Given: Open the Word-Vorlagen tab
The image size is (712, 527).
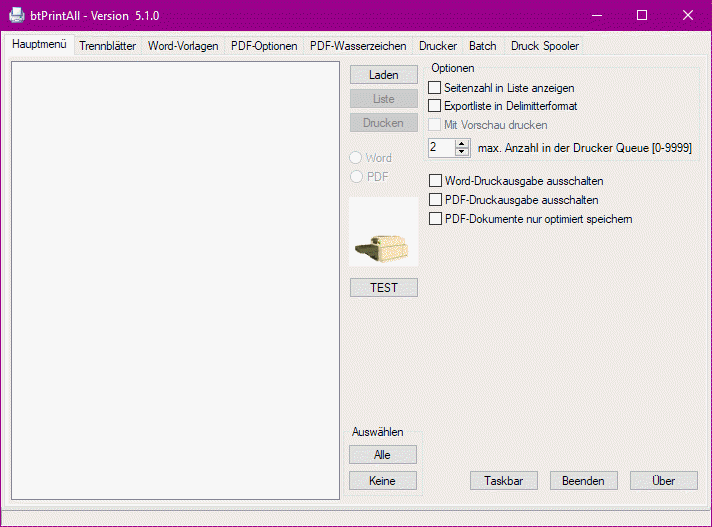Looking at the screenshot, I should click(x=183, y=46).
